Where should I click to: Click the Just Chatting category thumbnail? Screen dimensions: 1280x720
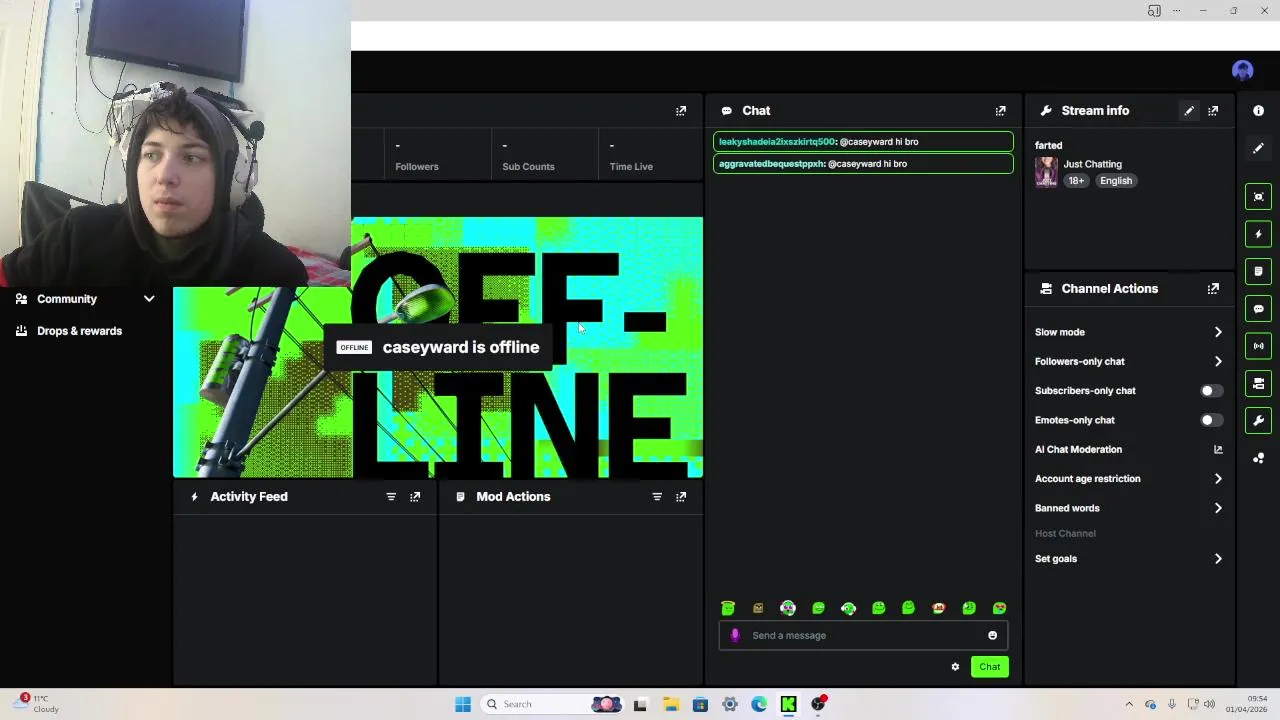[x=1046, y=172]
